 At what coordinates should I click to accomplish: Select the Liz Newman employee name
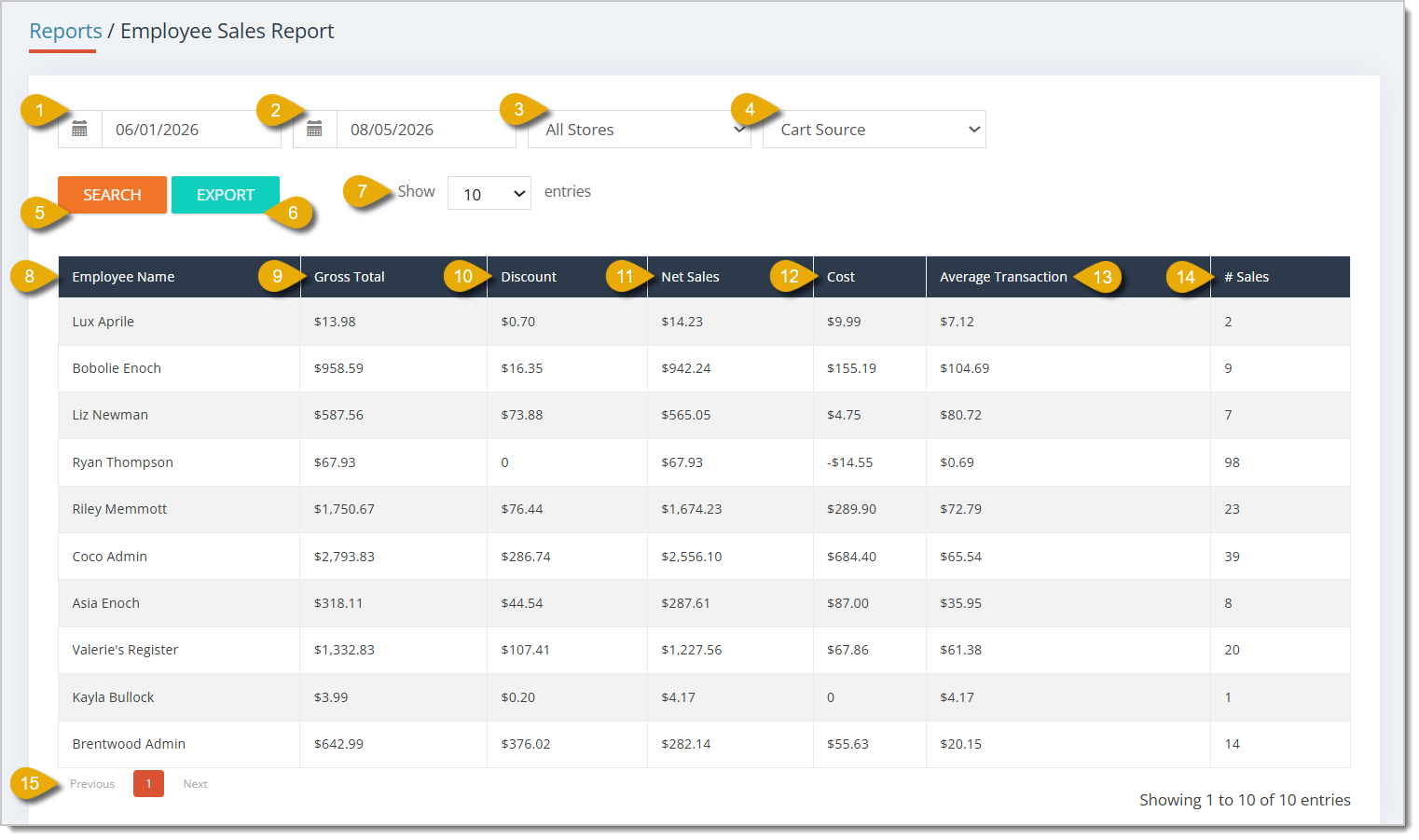click(110, 415)
